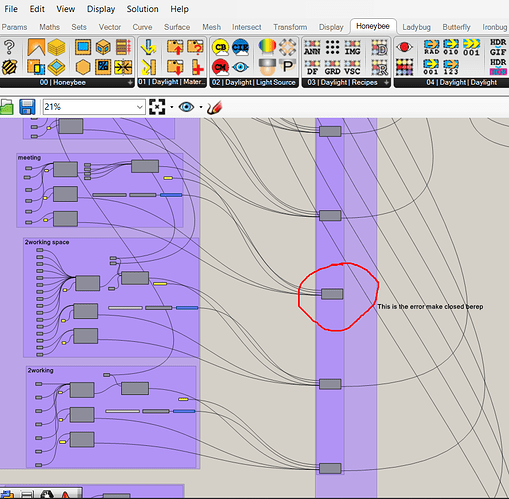Screen dimensions: 509x499
Task: Click the DF daylight factor icon
Action: click(312, 68)
